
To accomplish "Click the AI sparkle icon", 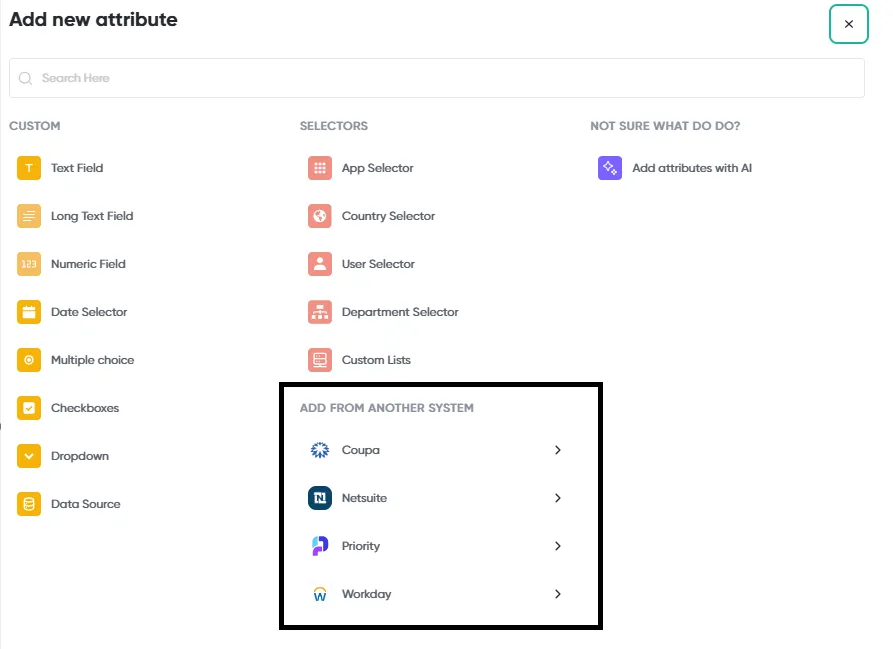I will point(610,168).
